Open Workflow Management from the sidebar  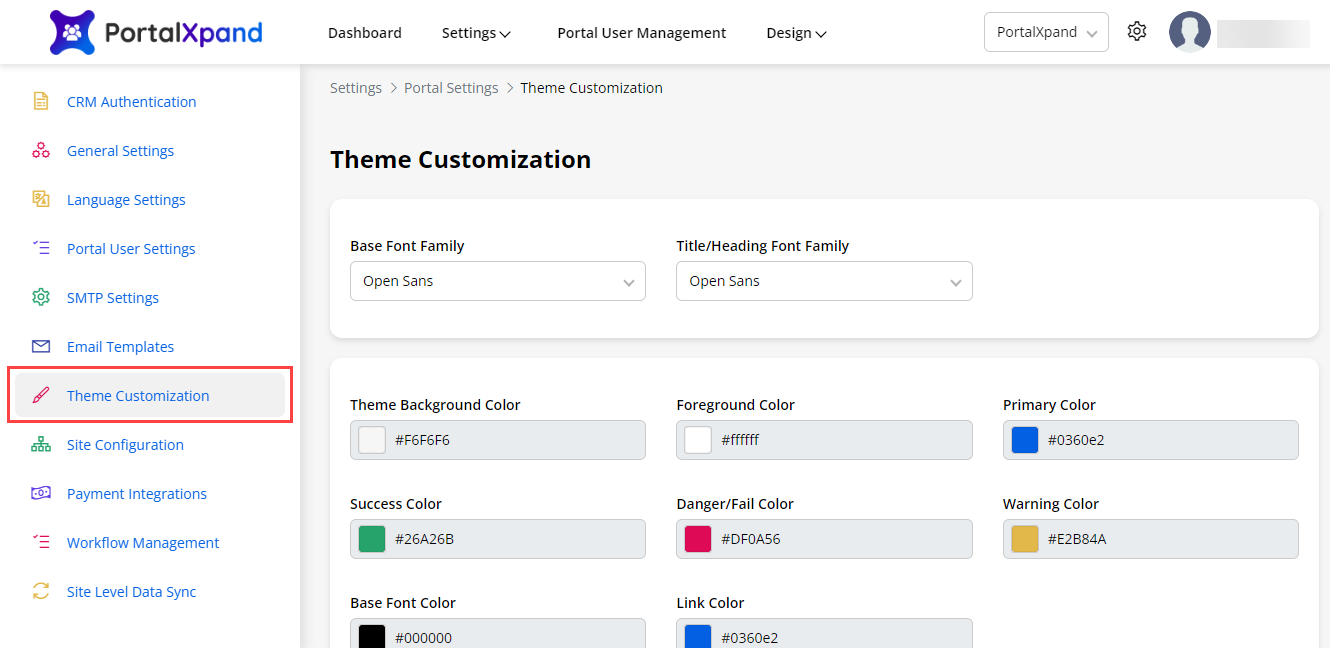[143, 543]
